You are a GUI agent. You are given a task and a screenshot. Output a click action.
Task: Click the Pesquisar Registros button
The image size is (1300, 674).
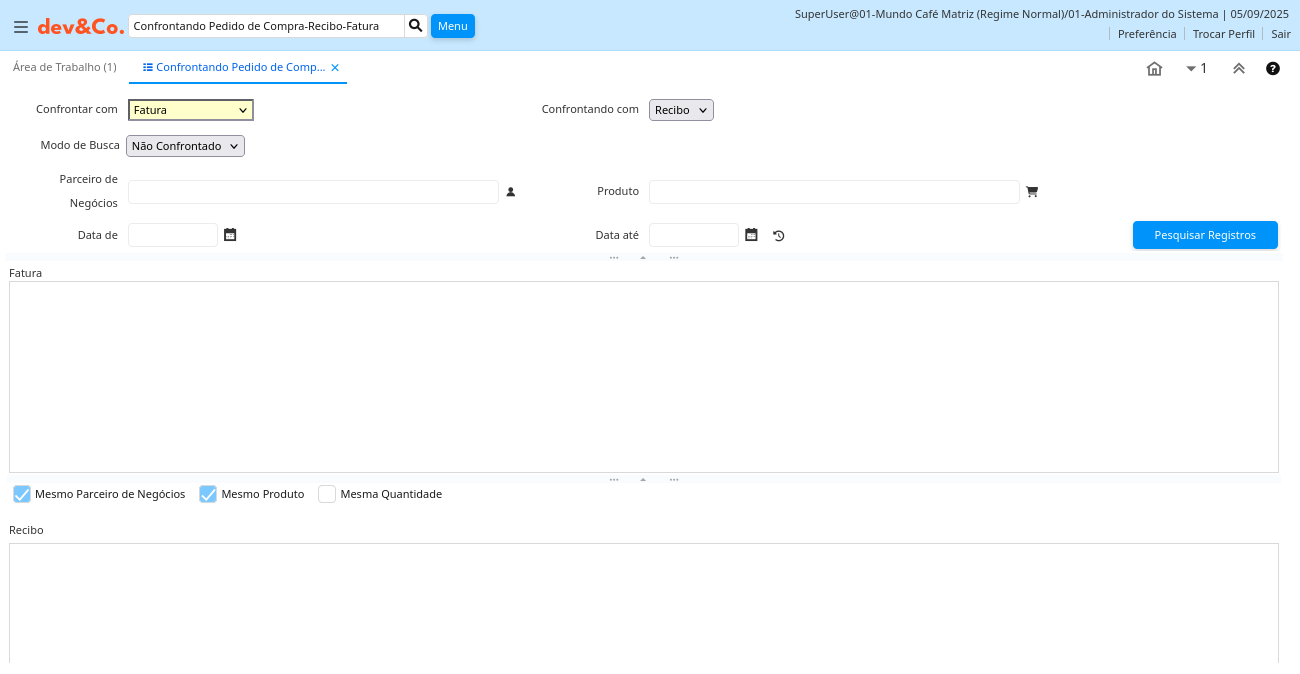click(x=1204, y=235)
